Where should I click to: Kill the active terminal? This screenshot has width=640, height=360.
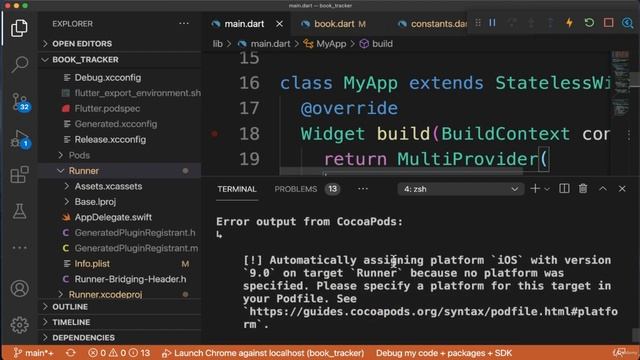coord(583,189)
